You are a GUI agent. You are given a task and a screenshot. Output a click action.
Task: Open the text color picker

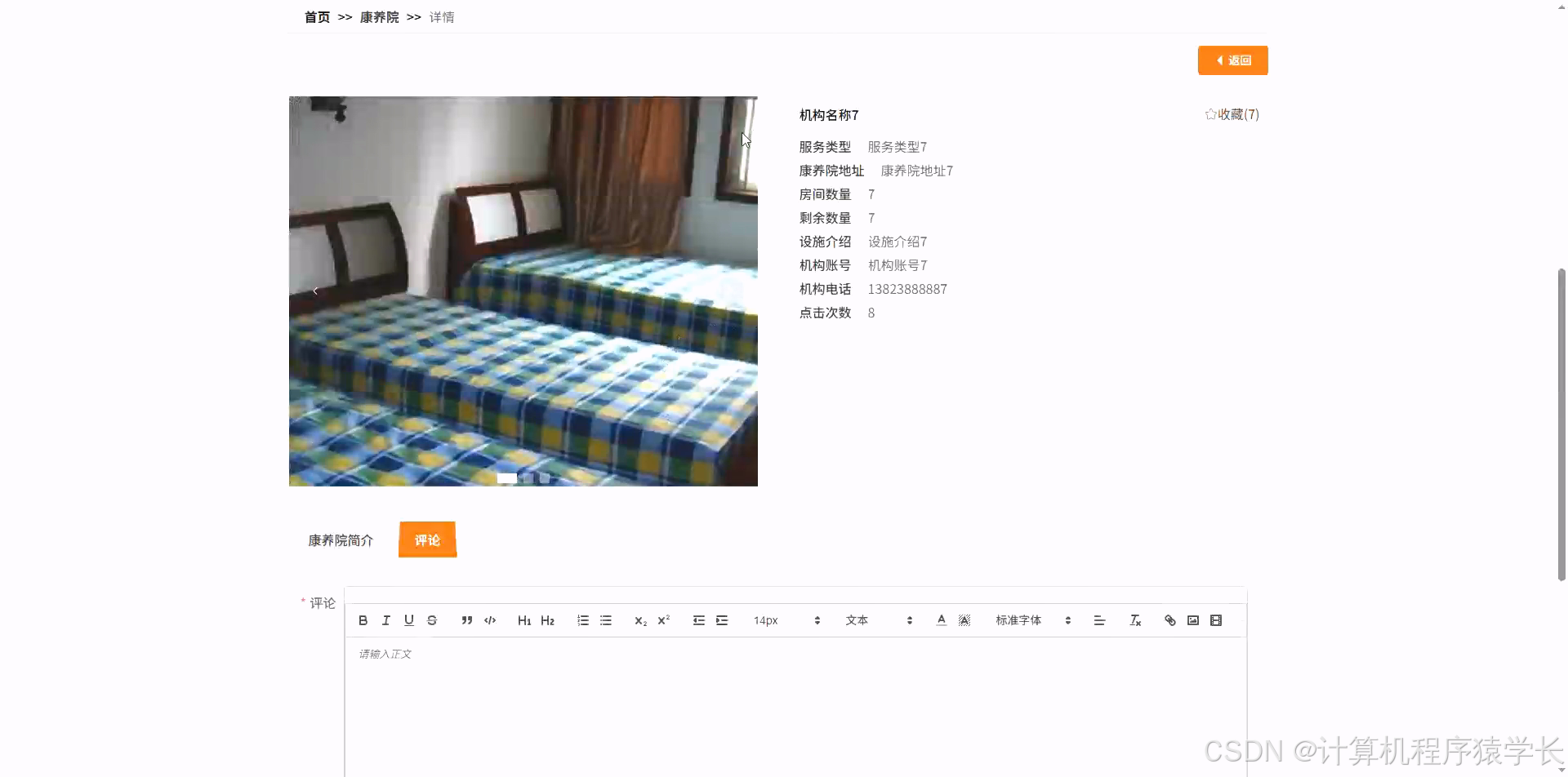(x=942, y=620)
